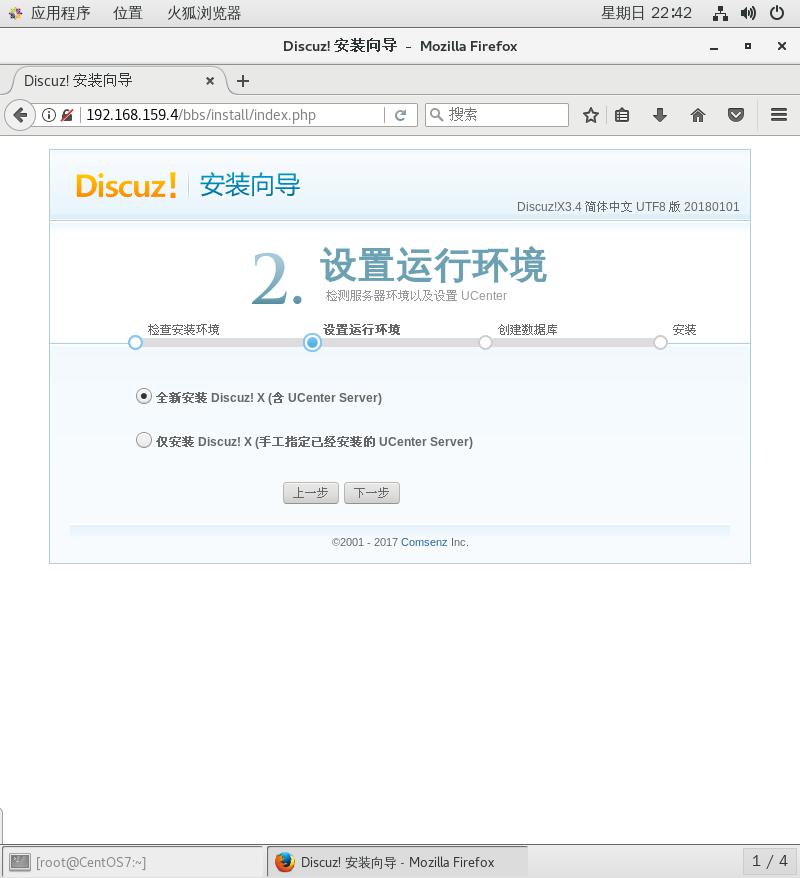Show bookmarks list icon
The width and height of the screenshot is (800, 878).
tap(622, 115)
